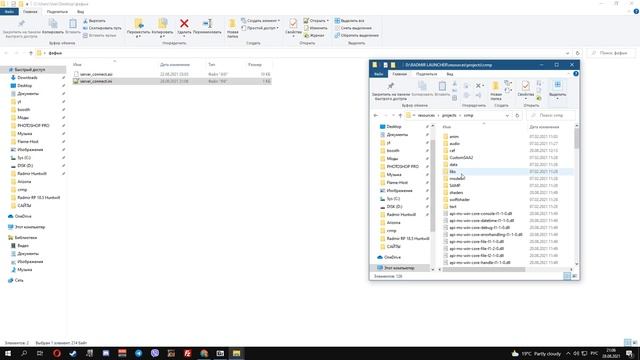640x360 pixels.
Task: Switch to the Share tab in the large Explorer window
Action: point(57,12)
